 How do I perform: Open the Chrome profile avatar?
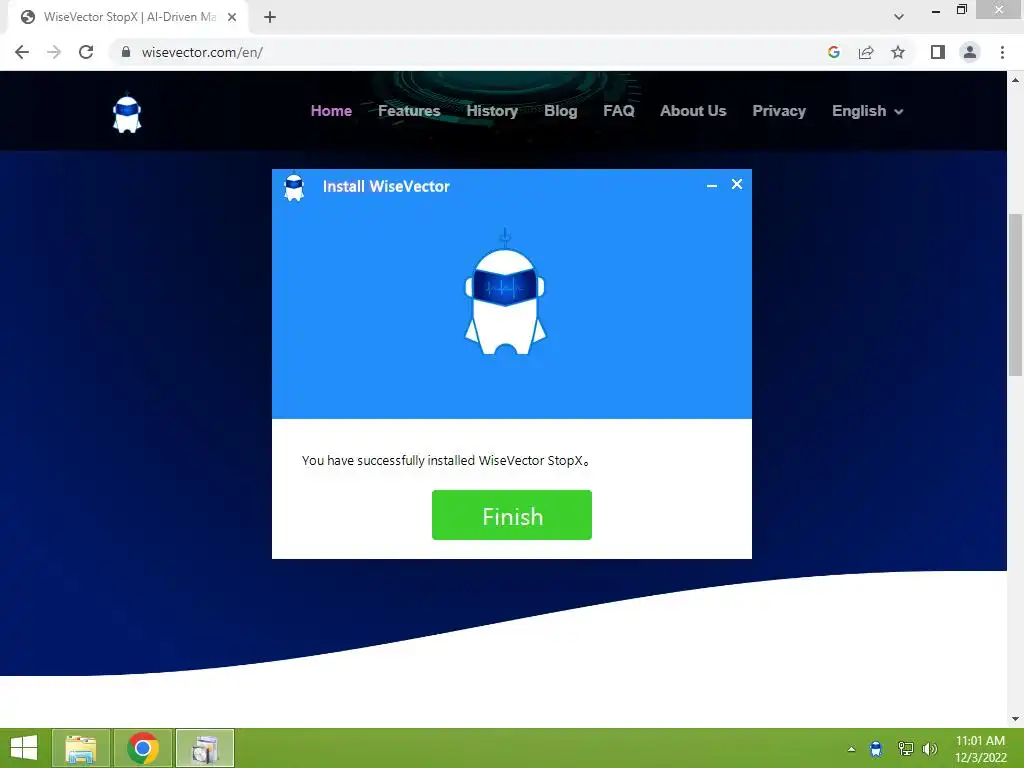tap(970, 52)
